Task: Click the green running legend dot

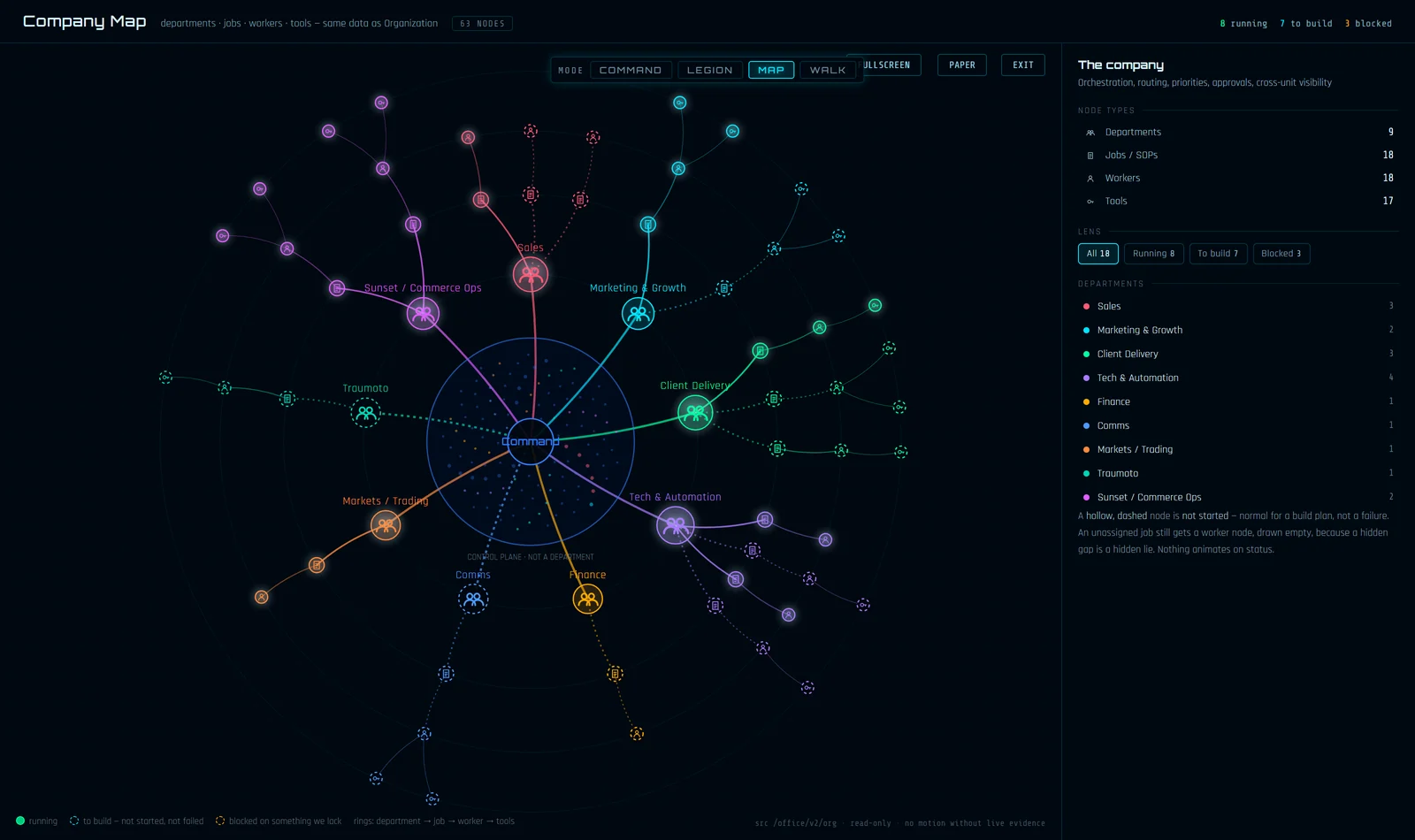Action: [20, 821]
